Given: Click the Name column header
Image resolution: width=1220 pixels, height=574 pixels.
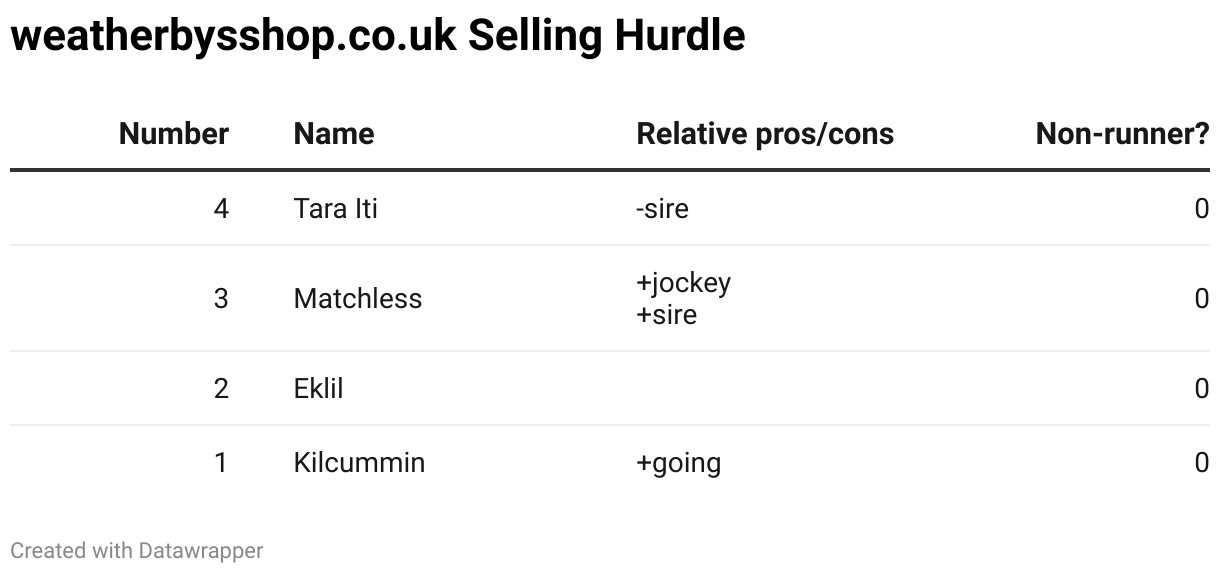Looking at the screenshot, I should pyautogui.click(x=334, y=134).
